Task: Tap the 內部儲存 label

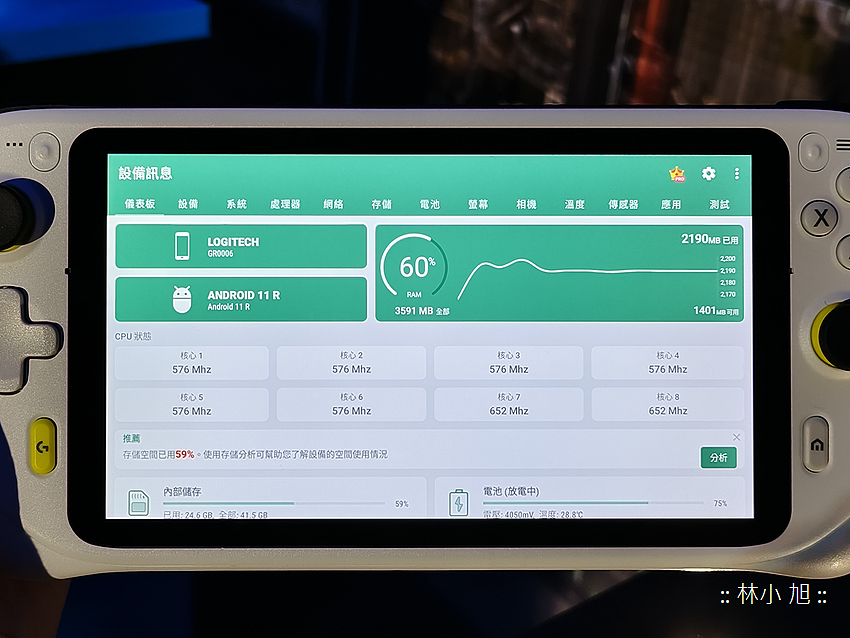Action: point(182,492)
